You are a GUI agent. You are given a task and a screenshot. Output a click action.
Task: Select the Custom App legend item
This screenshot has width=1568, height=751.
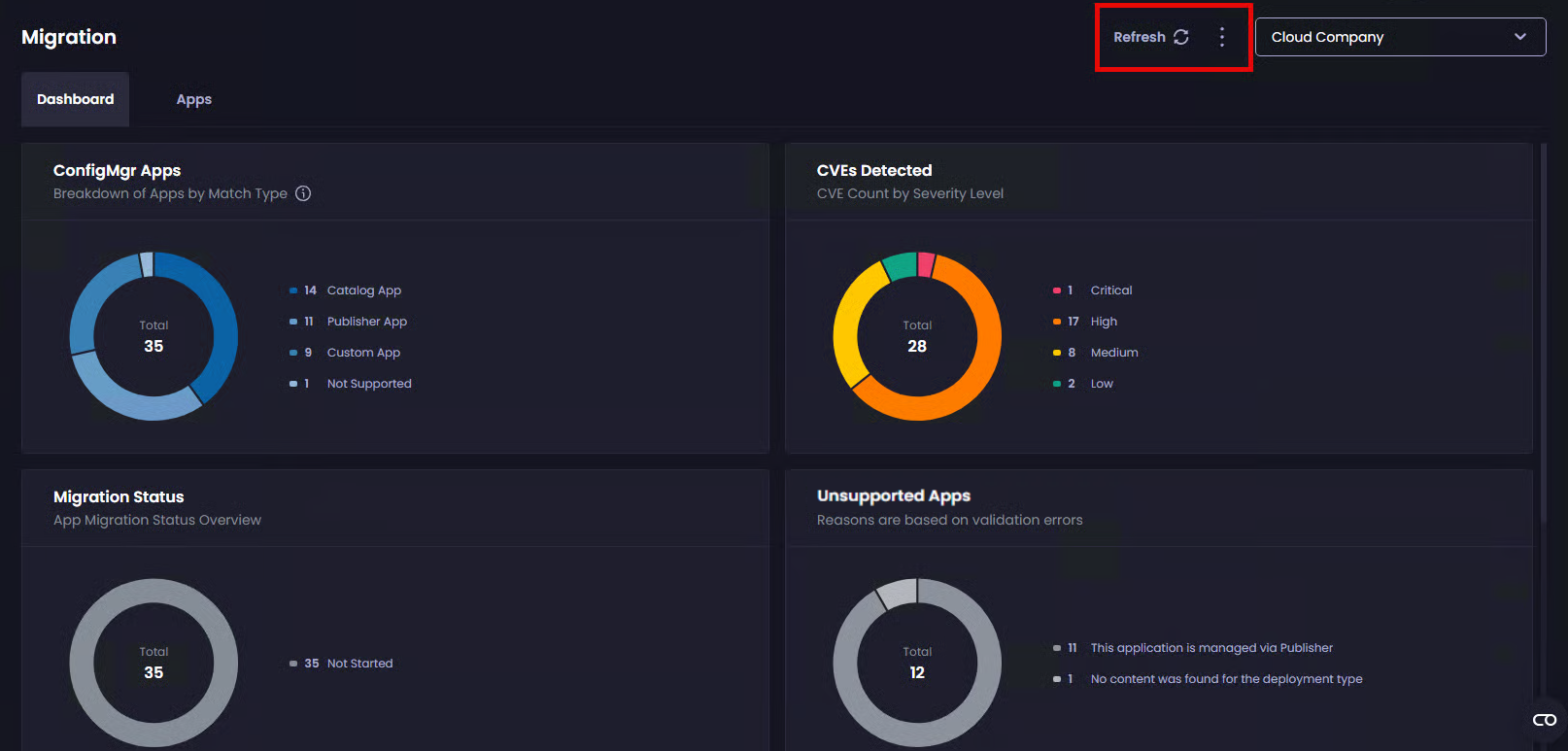(x=363, y=353)
